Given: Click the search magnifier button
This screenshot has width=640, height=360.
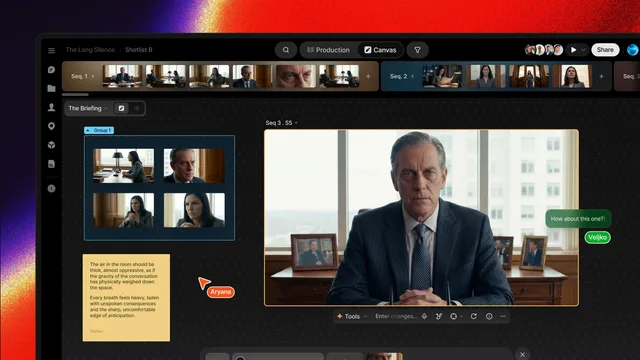Looking at the screenshot, I should (286, 50).
